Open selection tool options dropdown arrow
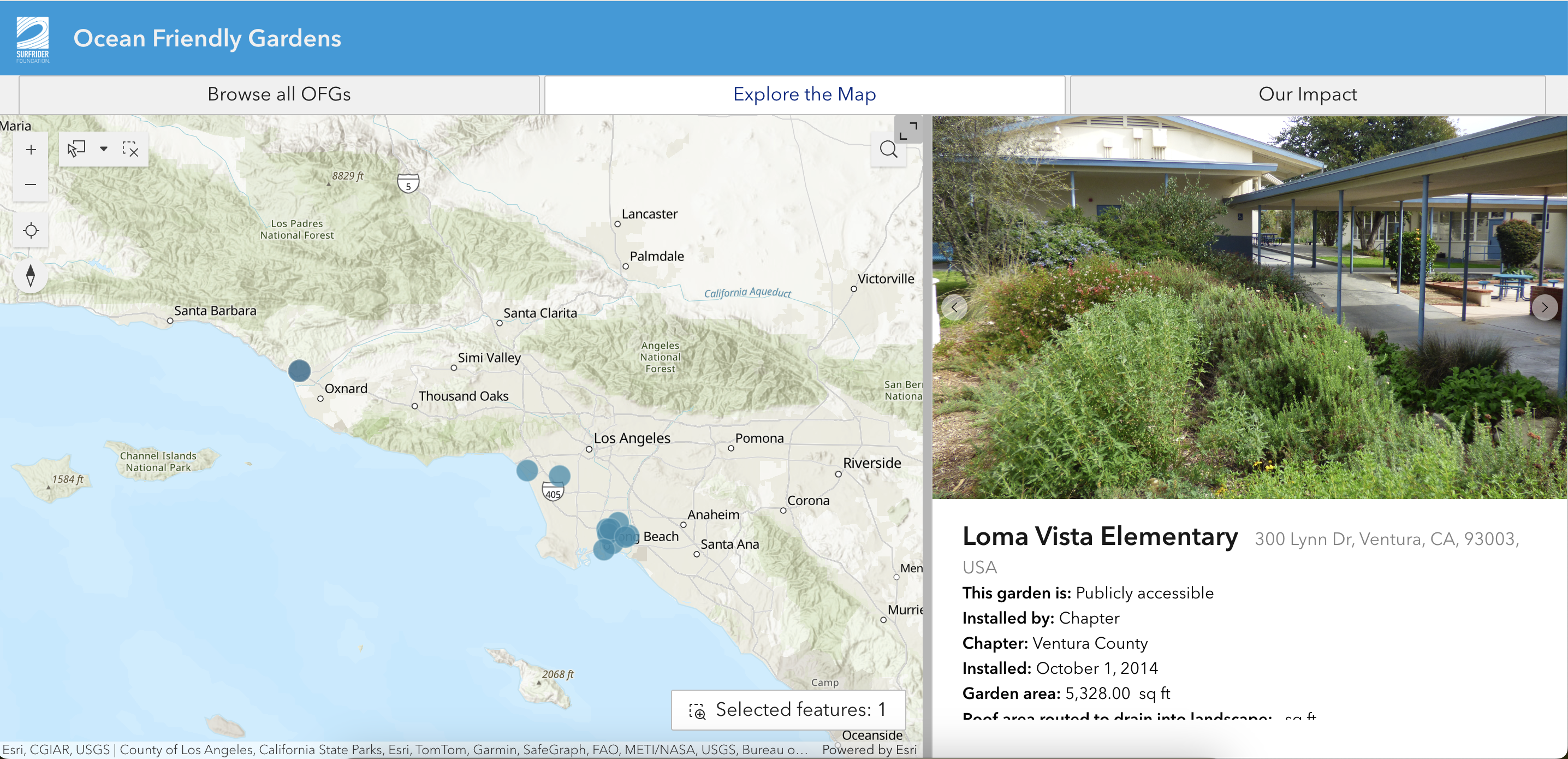The image size is (1568, 759). (x=104, y=149)
